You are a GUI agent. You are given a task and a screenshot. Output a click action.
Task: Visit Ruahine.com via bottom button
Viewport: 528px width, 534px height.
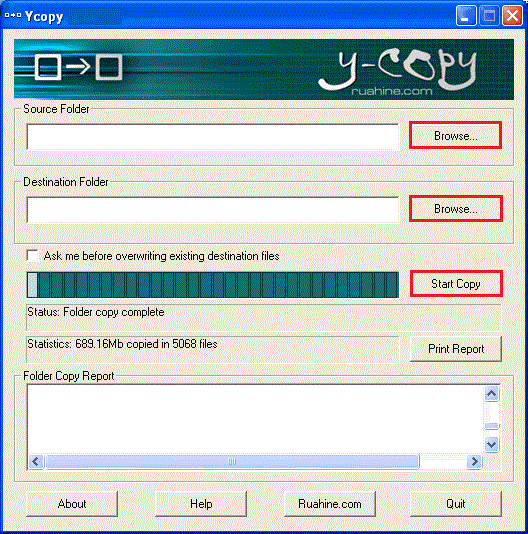pos(330,504)
